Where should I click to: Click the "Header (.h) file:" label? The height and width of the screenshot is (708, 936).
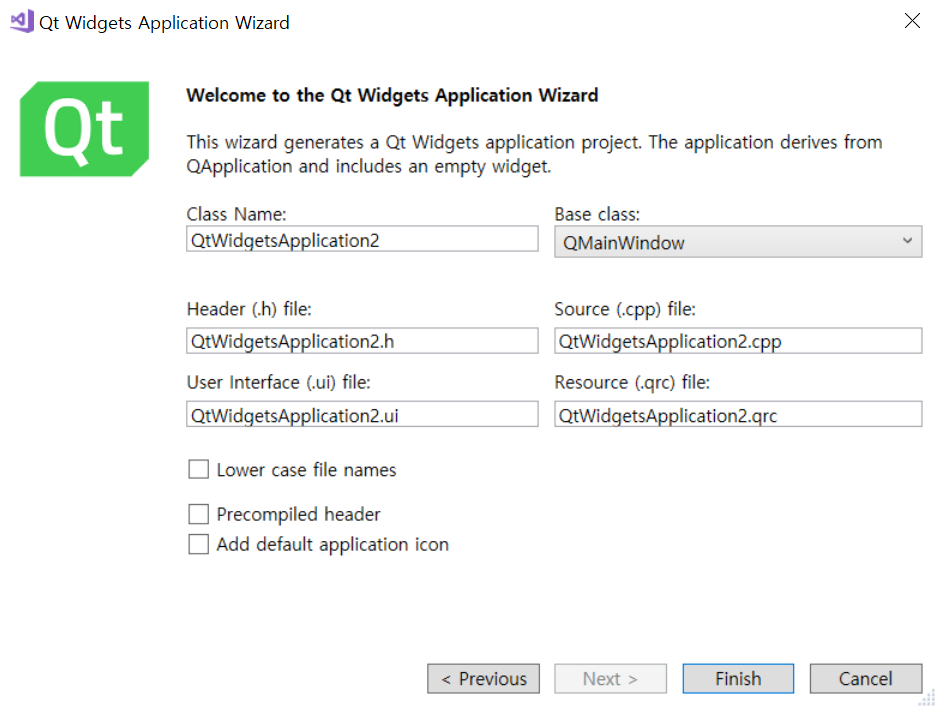tap(249, 309)
